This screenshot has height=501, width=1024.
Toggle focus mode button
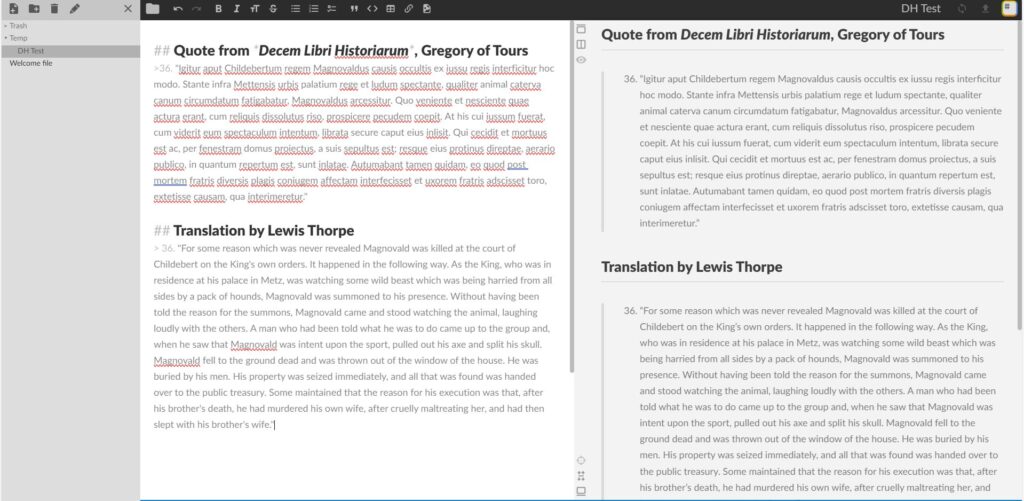[x=581, y=476]
